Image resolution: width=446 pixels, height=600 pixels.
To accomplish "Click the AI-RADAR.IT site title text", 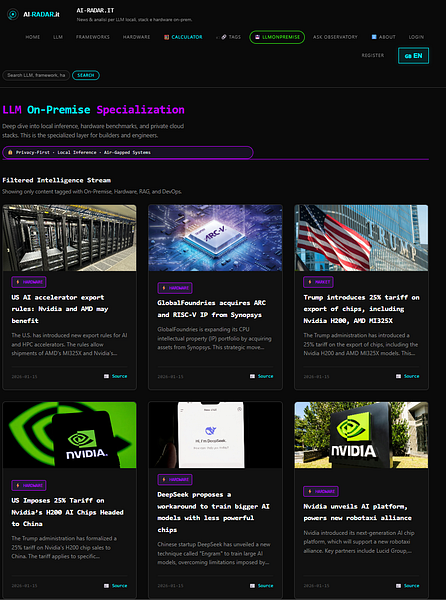I will pyautogui.click(x=95, y=10).
